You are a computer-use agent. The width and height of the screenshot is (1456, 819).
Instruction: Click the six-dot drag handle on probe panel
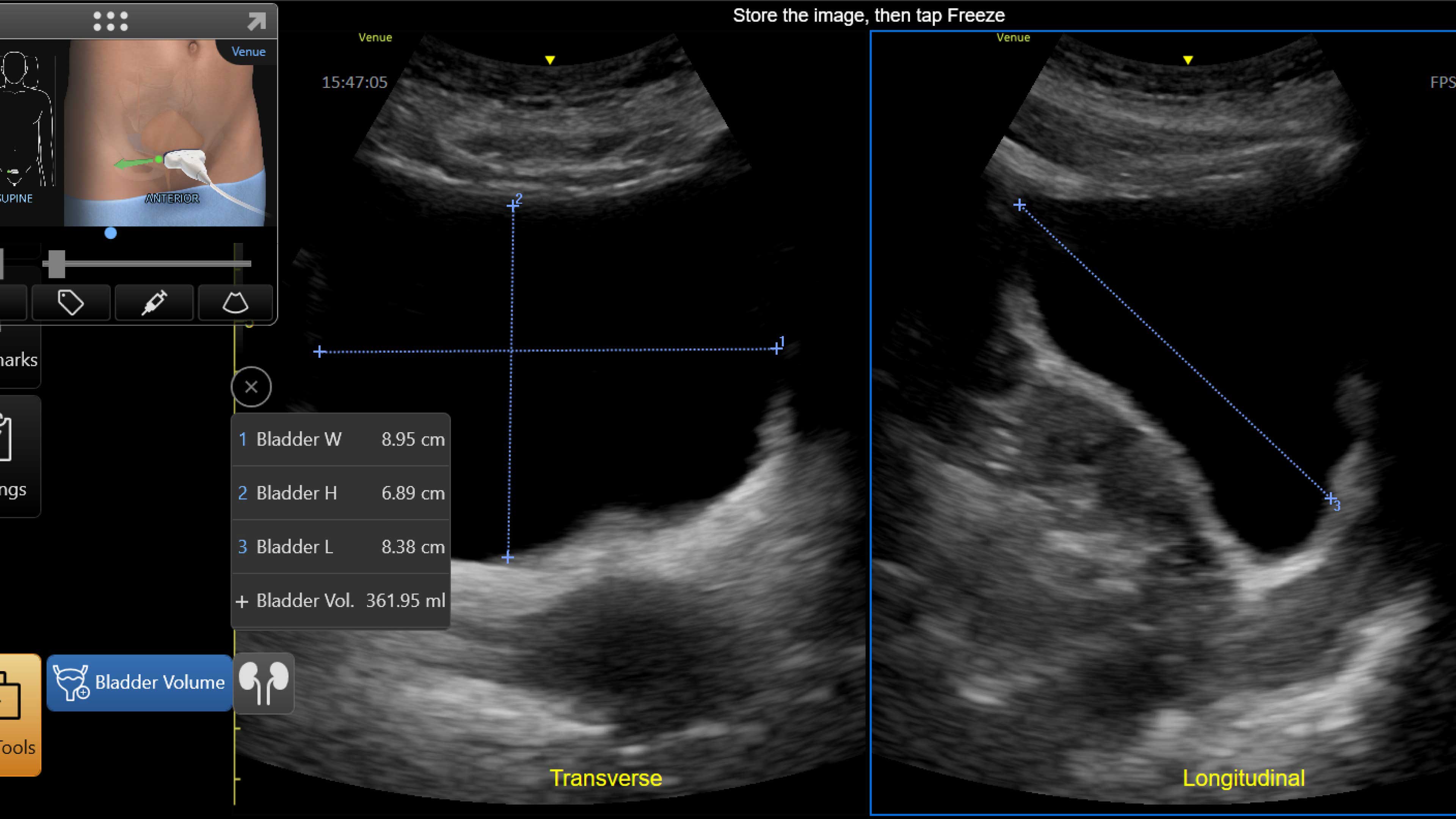[110, 22]
